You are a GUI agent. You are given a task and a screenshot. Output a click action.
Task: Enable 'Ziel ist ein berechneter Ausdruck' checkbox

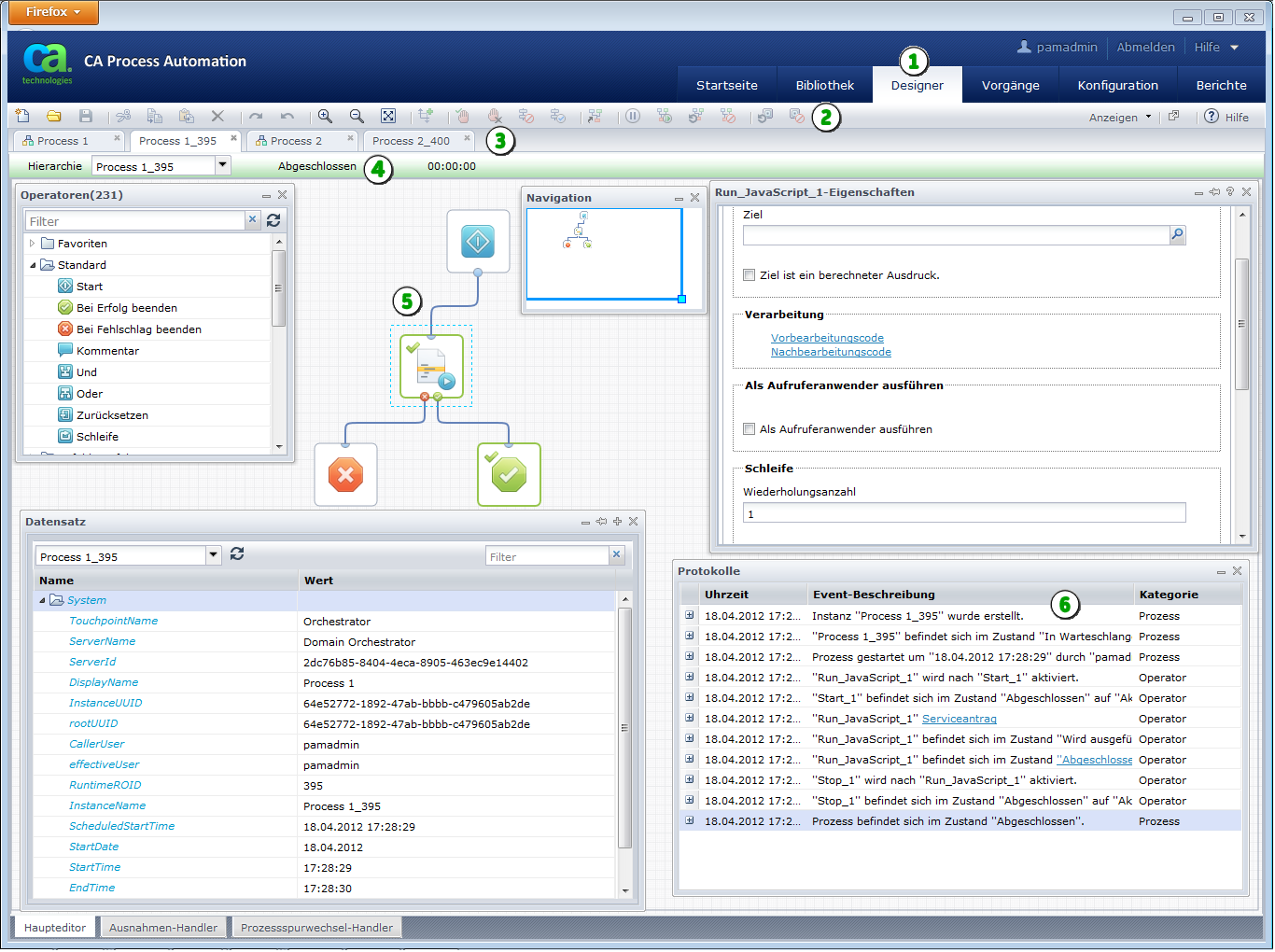coord(749,275)
